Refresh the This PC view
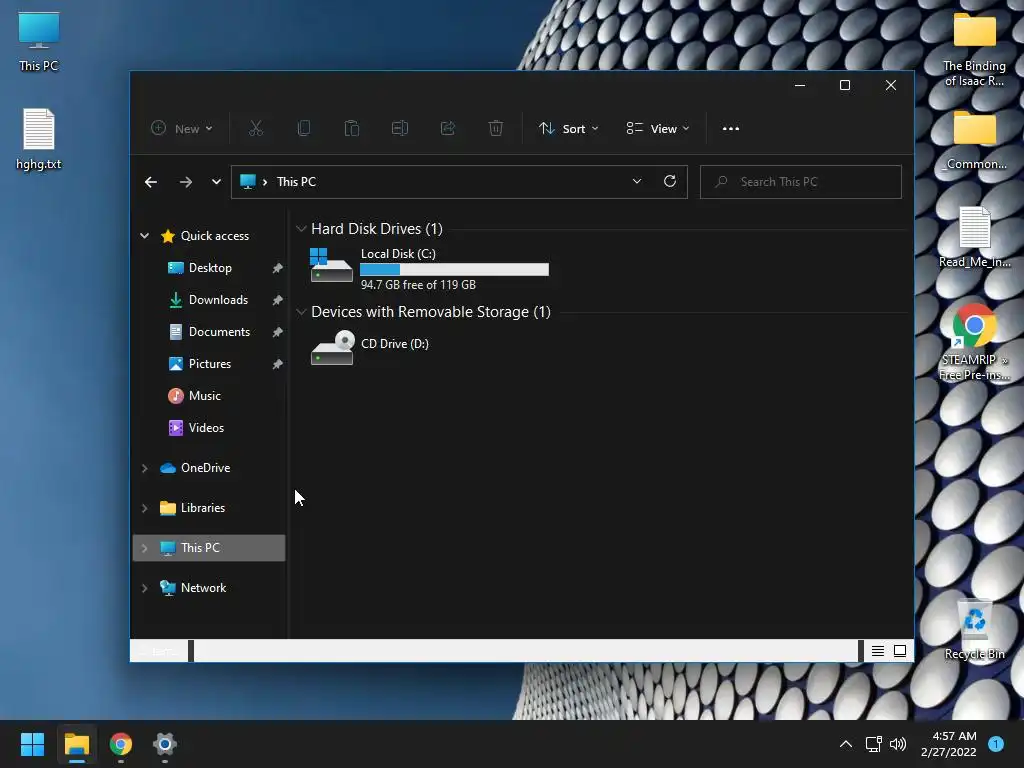 tap(669, 182)
